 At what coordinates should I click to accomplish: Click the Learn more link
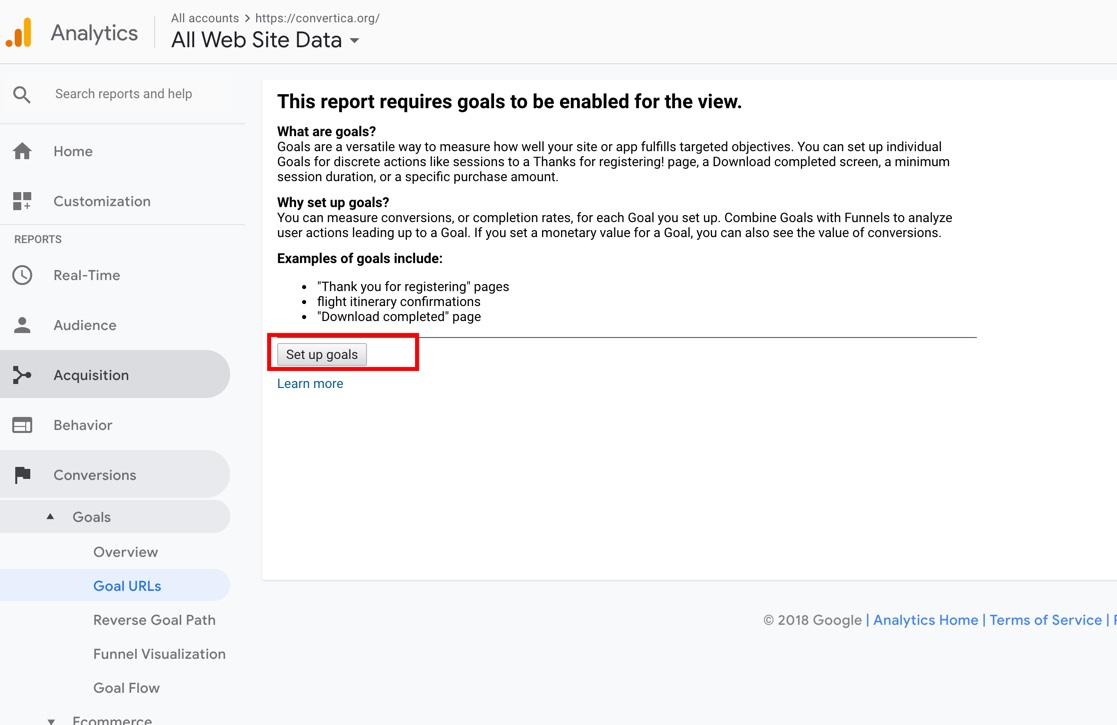(310, 384)
